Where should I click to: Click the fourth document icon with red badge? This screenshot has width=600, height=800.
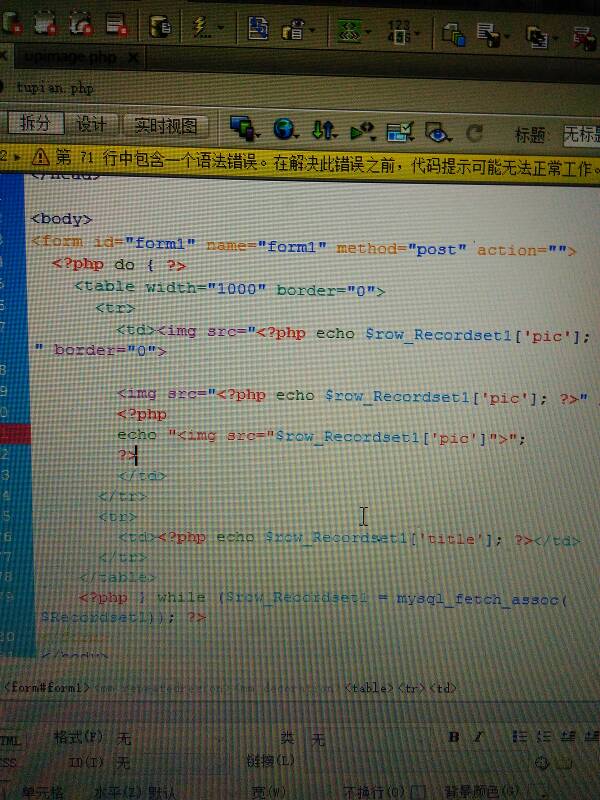click(x=117, y=24)
